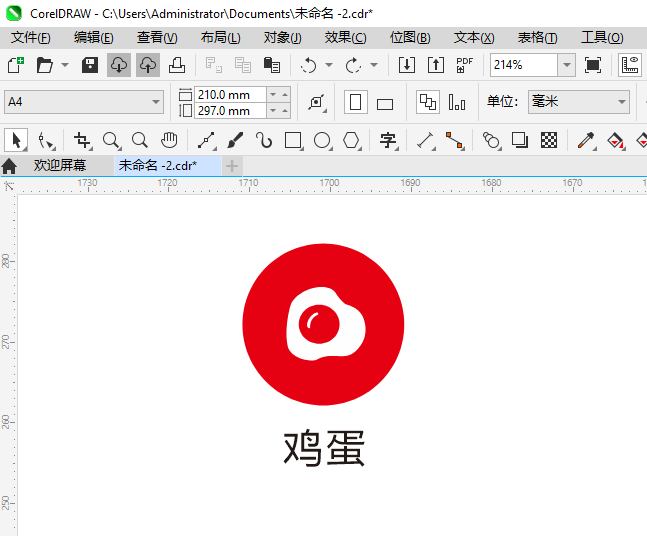647x536 pixels.
Task: Paste clipboard contents with the paste icon
Action: pos(272,65)
